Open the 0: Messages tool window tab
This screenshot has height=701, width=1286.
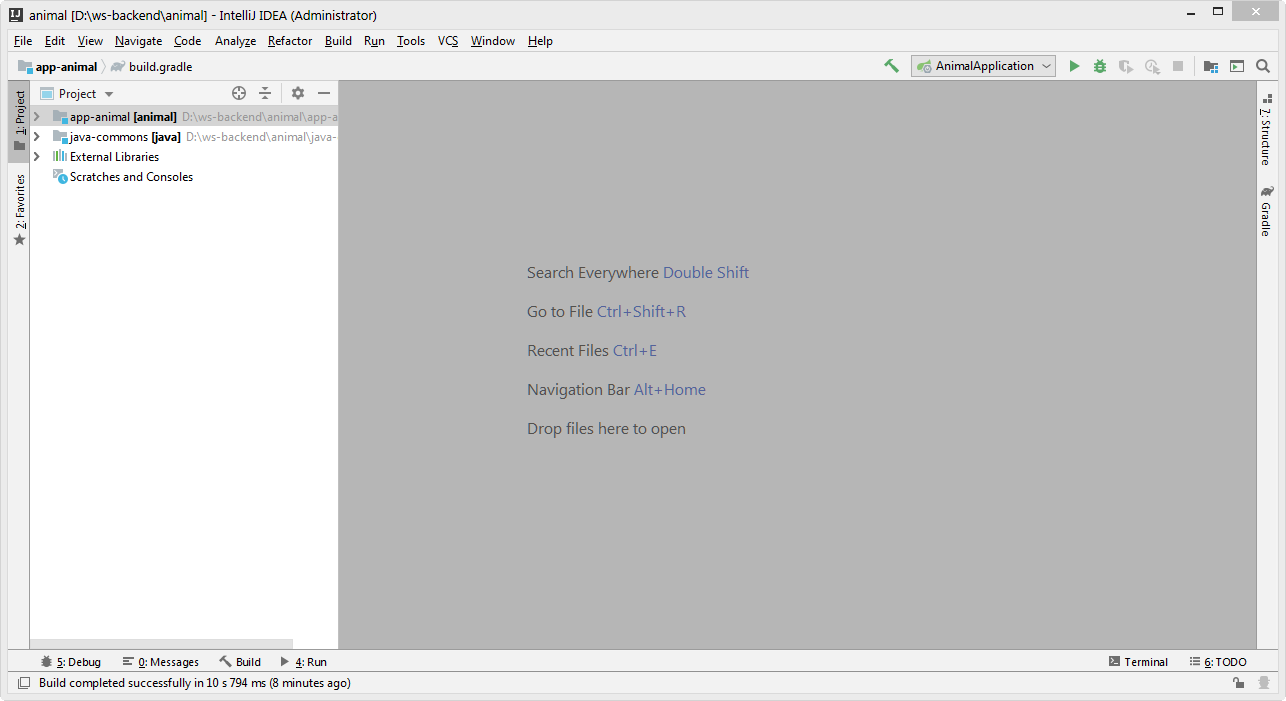click(160, 662)
